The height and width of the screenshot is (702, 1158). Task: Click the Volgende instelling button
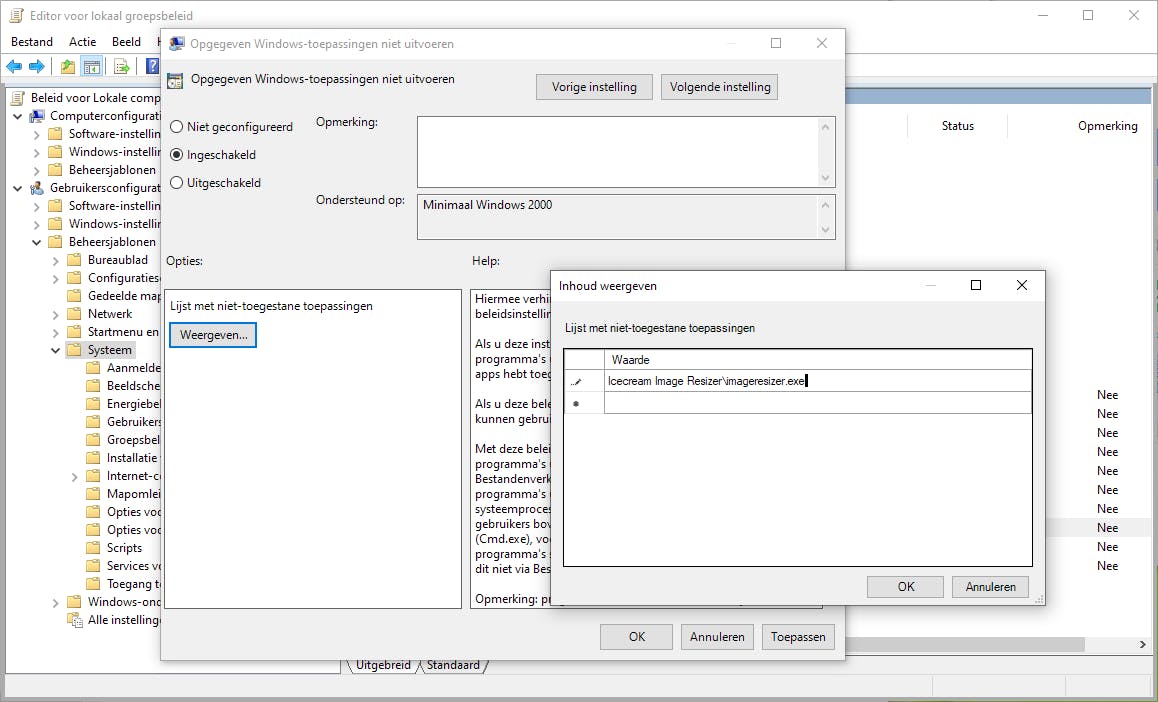[x=720, y=87]
